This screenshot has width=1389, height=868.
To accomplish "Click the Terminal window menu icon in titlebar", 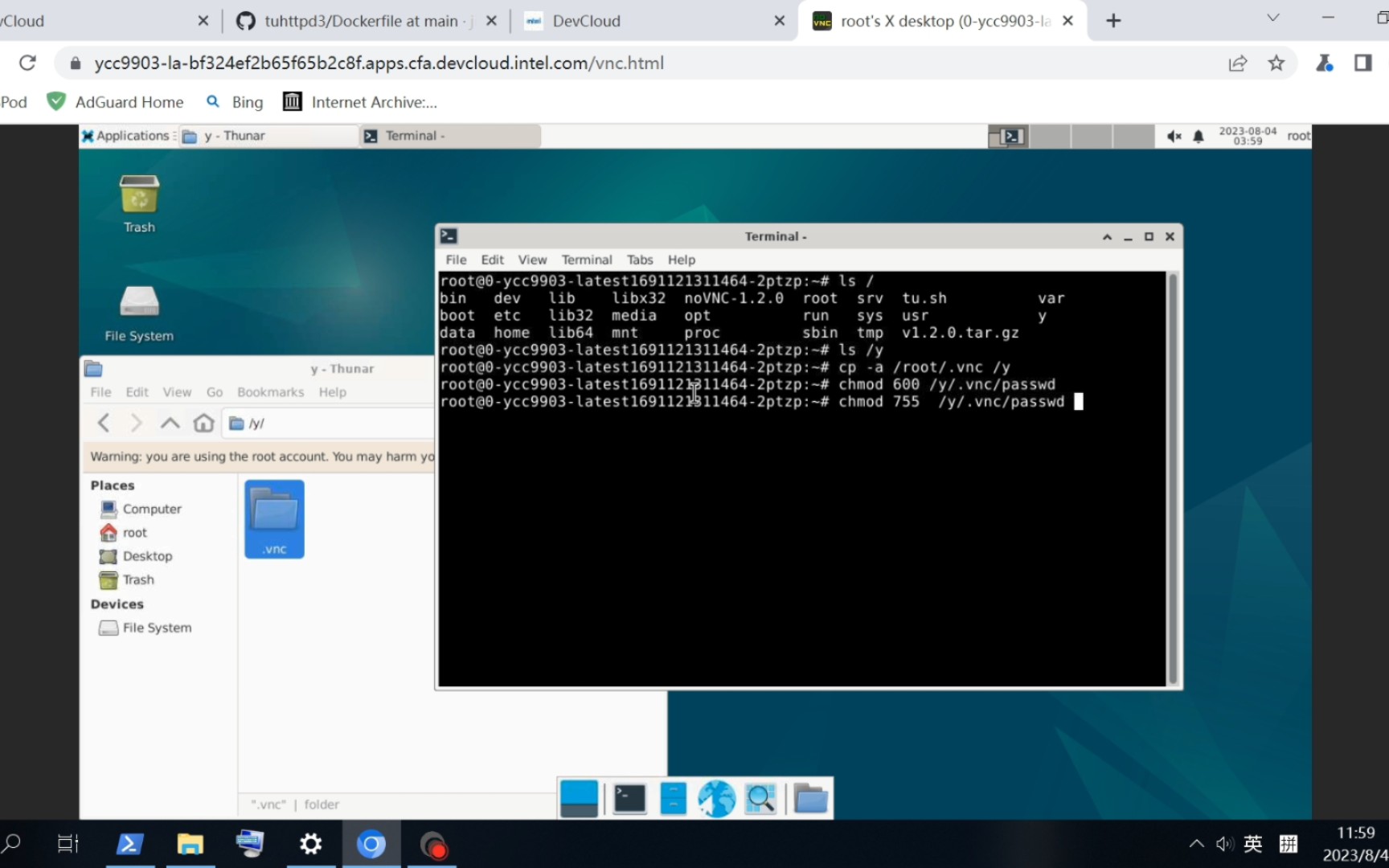I will pyautogui.click(x=449, y=236).
